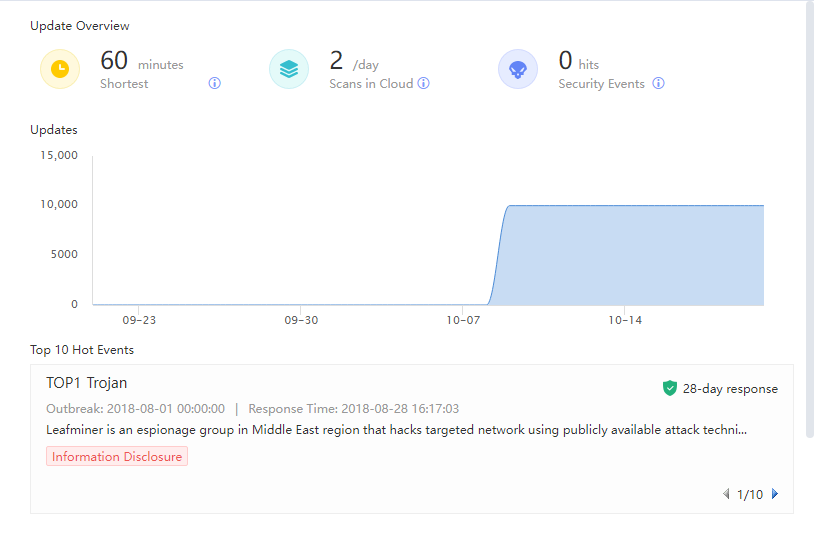This screenshot has height=560, width=814.
Task: Click the Information Disclosure tag
Action: (117, 456)
